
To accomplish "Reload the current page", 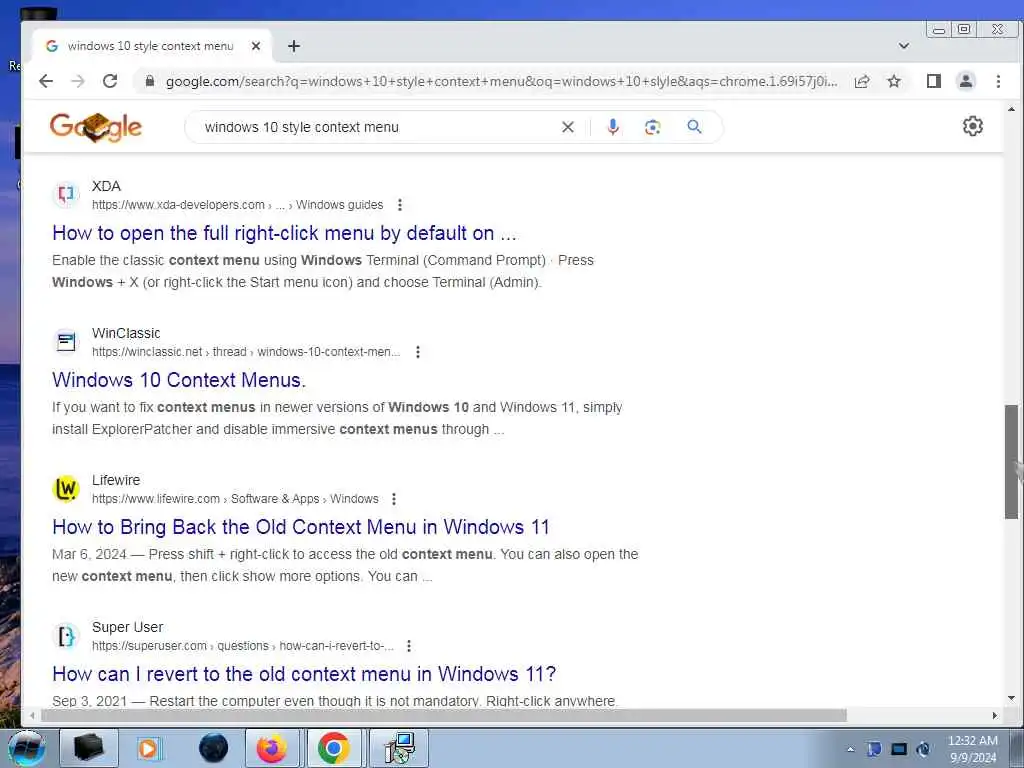I will (110, 81).
